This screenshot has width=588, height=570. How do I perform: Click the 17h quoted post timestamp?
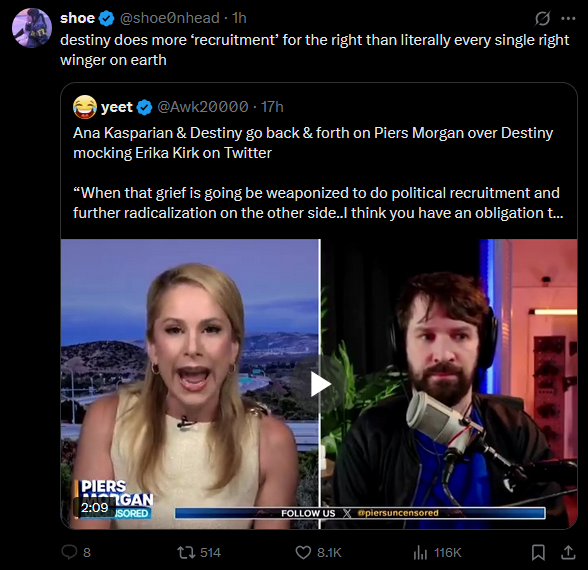[x=272, y=107]
